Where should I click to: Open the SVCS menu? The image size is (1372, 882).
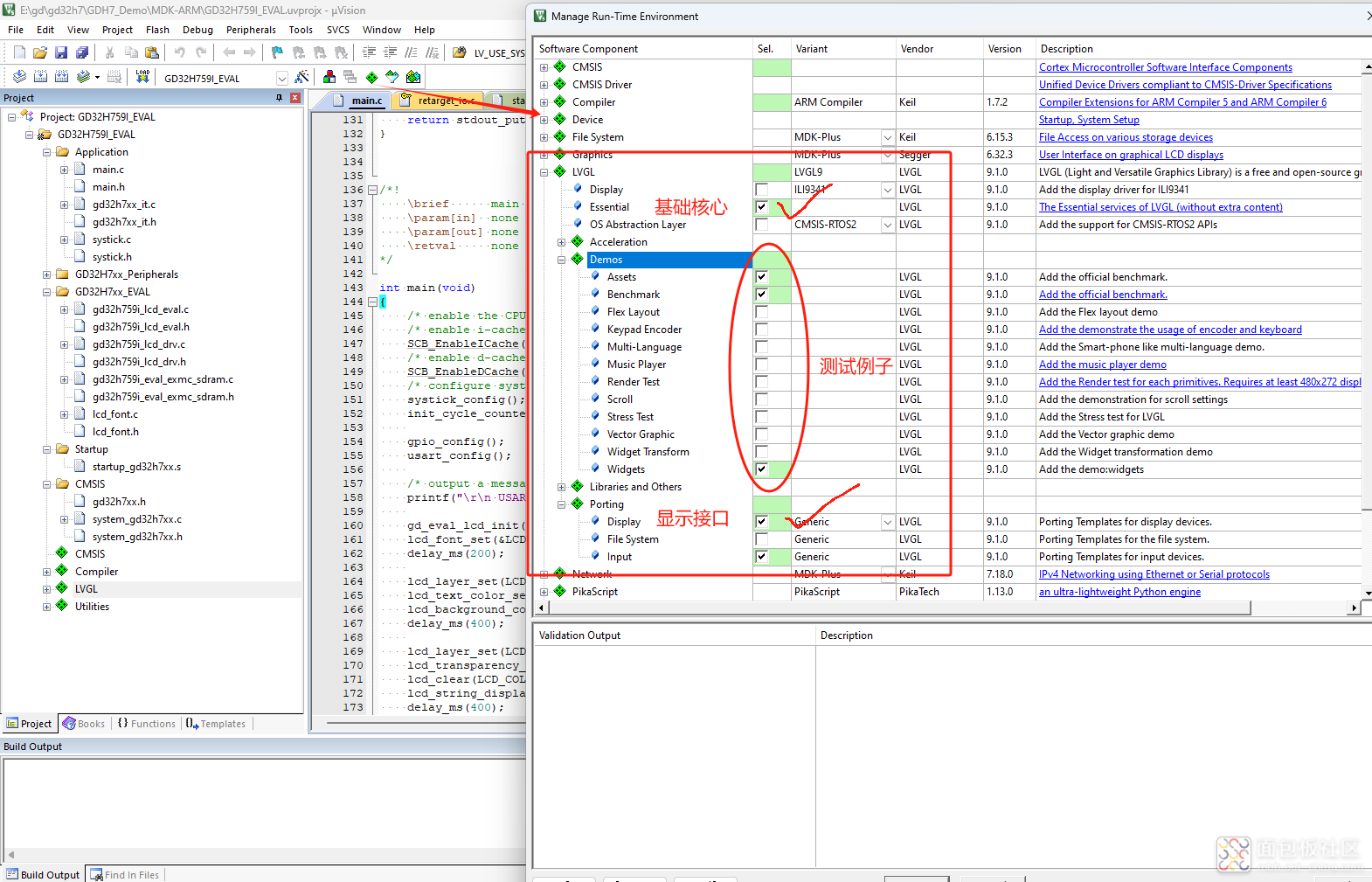pyautogui.click(x=338, y=30)
